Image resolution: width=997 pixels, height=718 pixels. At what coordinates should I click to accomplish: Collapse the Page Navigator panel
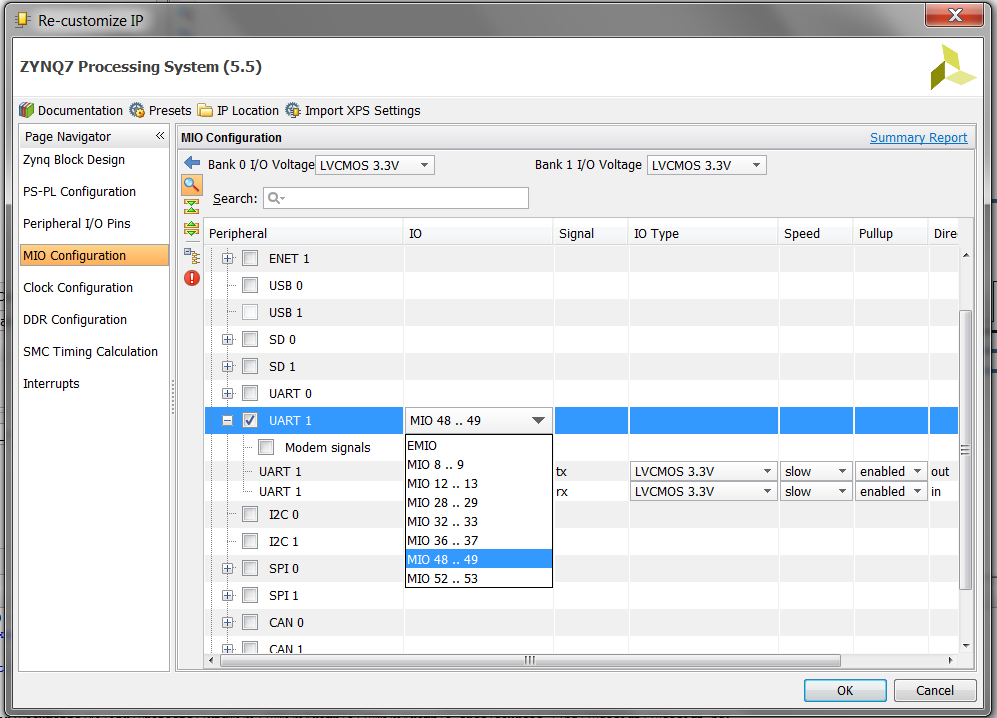160,136
